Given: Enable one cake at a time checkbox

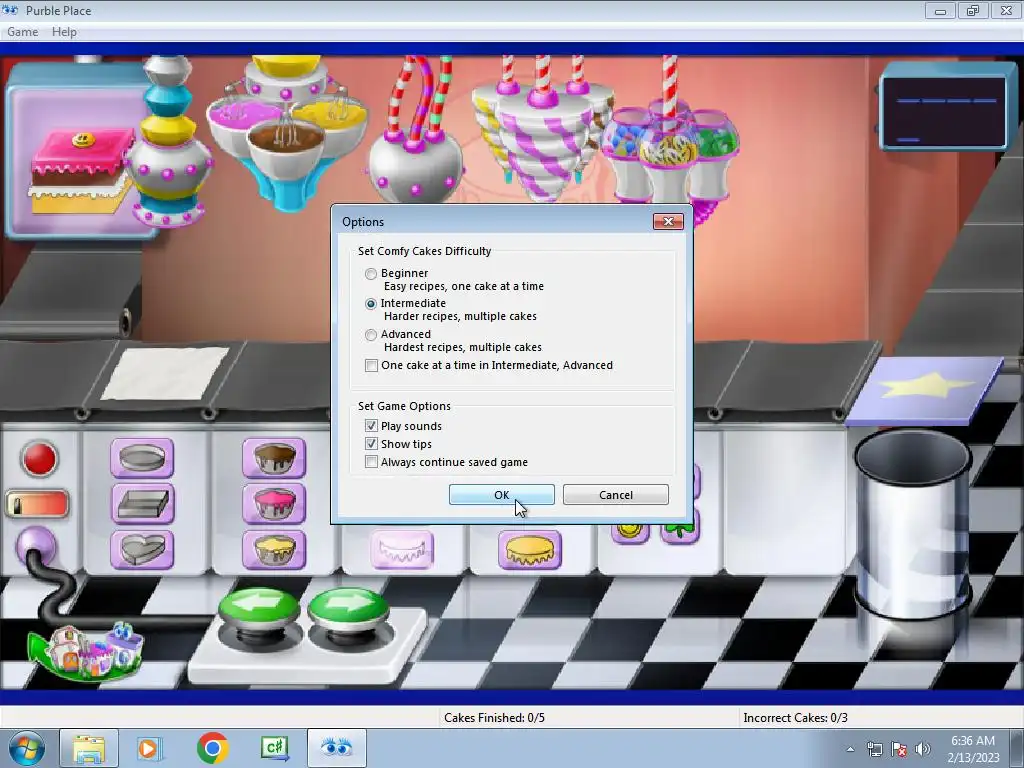Looking at the screenshot, I should coord(371,365).
